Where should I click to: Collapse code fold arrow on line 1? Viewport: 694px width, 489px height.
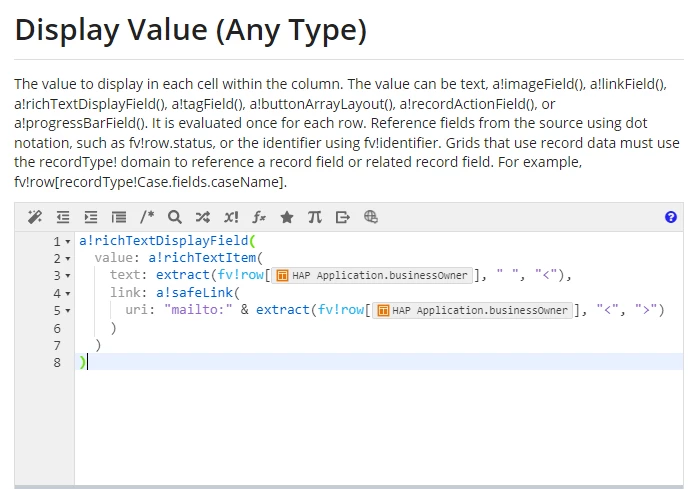68,242
